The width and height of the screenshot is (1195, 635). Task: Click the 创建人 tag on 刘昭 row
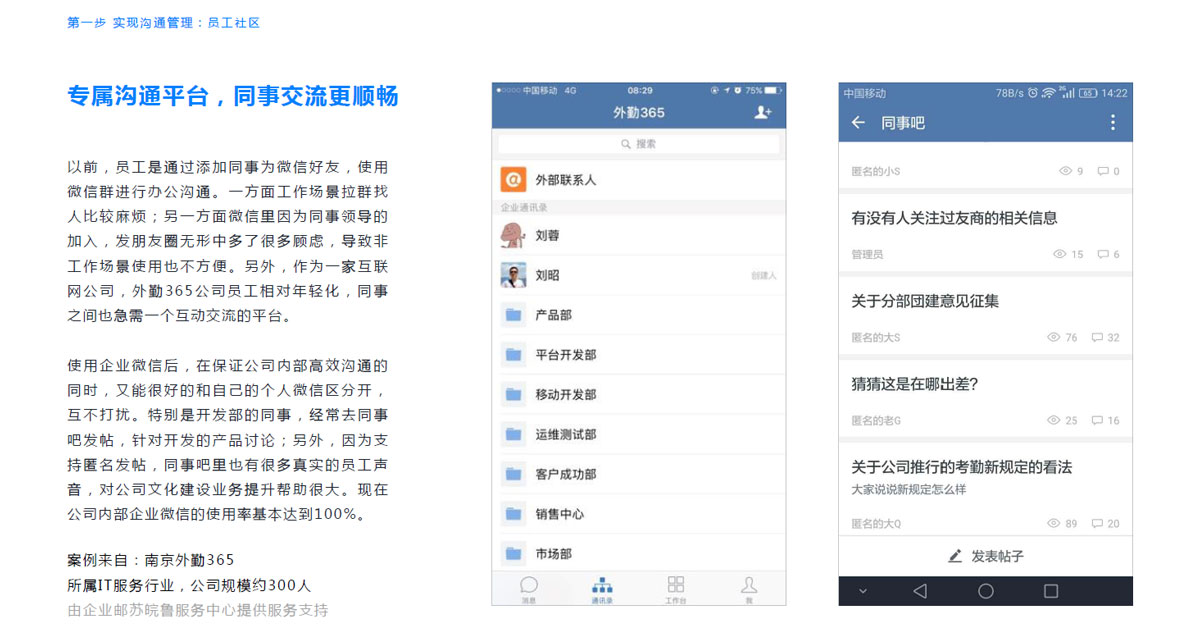click(764, 275)
